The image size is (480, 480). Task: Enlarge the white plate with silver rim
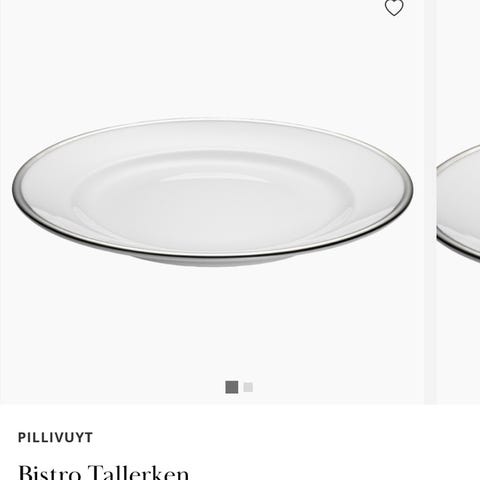213,193
